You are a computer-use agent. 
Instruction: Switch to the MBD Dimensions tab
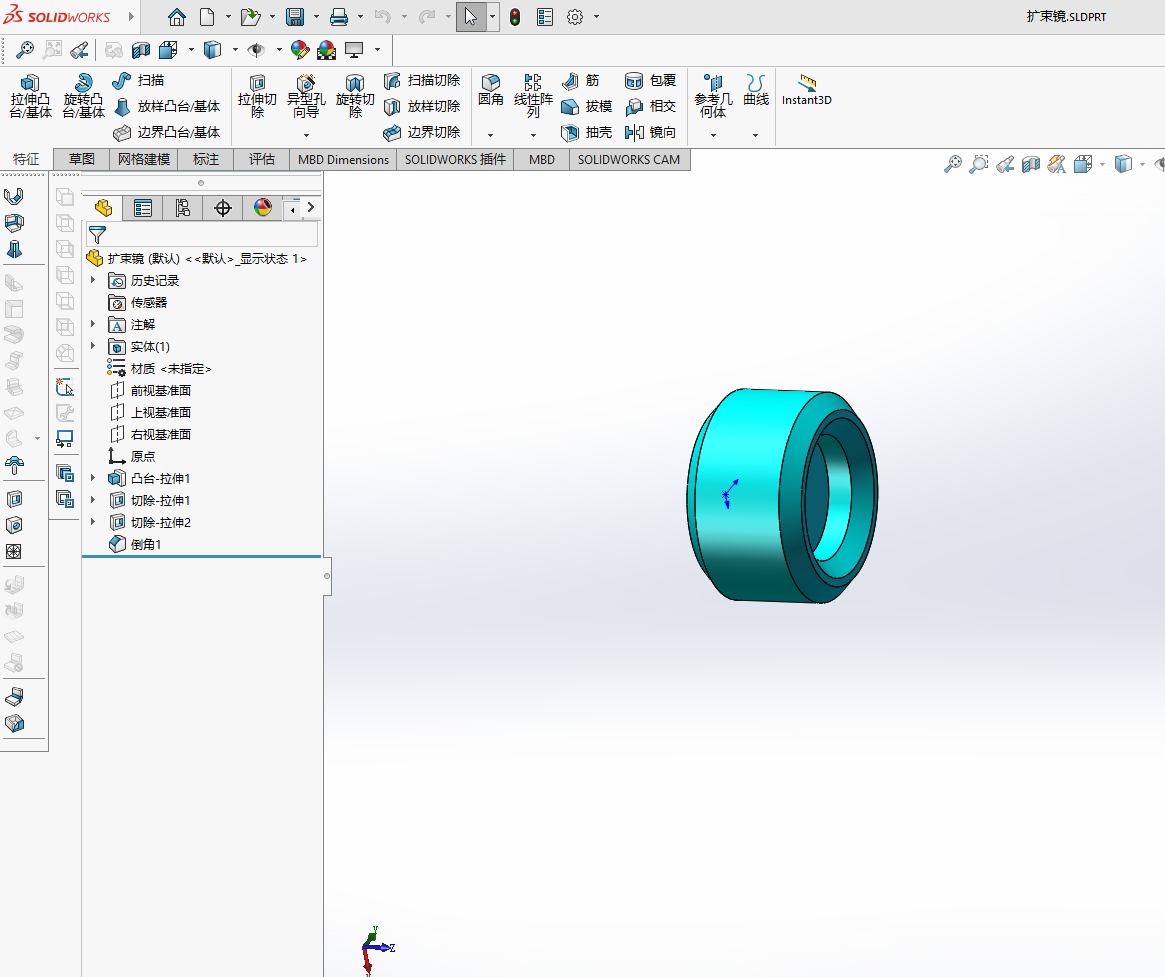pos(343,159)
